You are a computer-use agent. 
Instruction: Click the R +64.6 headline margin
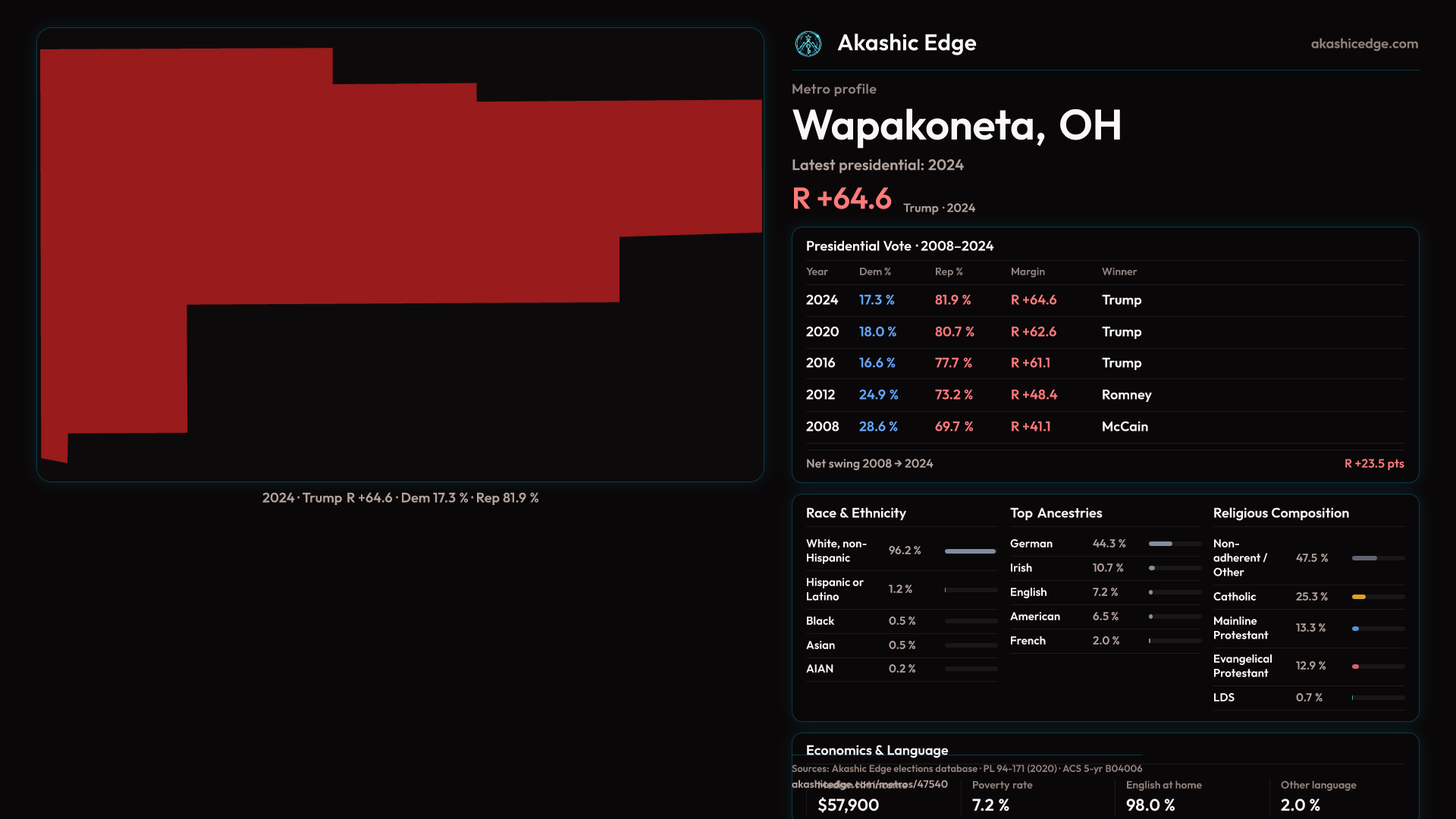[x=842, y=199]
